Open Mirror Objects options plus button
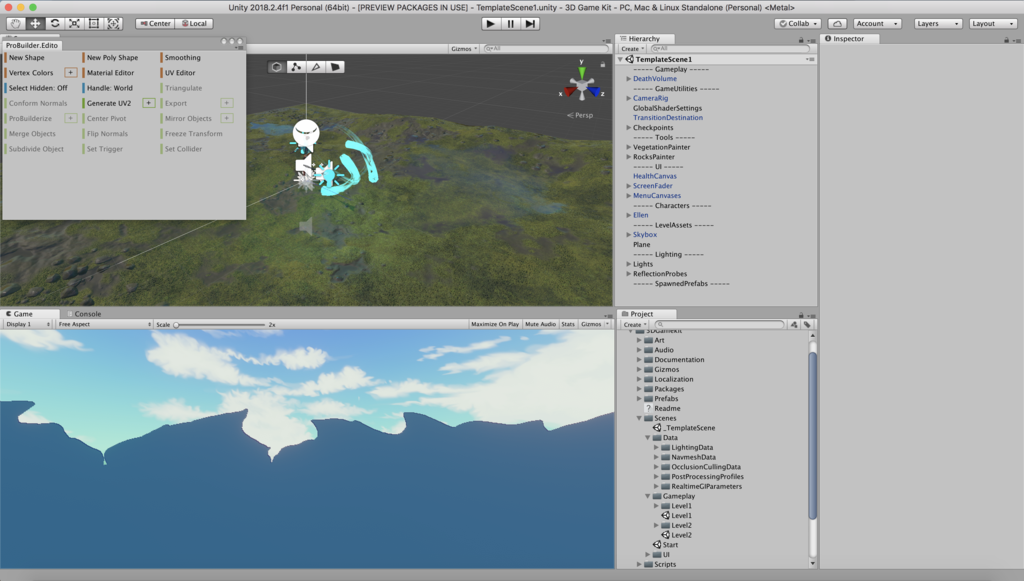 (227, 118)
